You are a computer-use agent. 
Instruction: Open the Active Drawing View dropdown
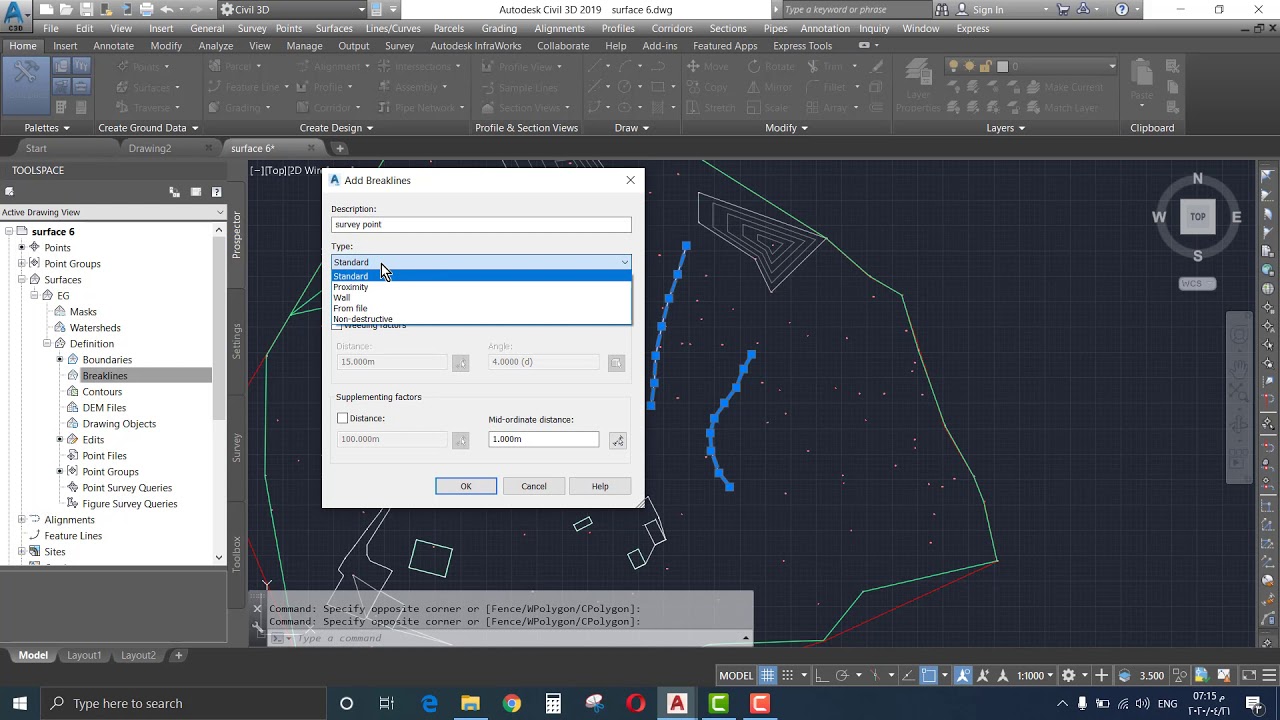(113, 212)
